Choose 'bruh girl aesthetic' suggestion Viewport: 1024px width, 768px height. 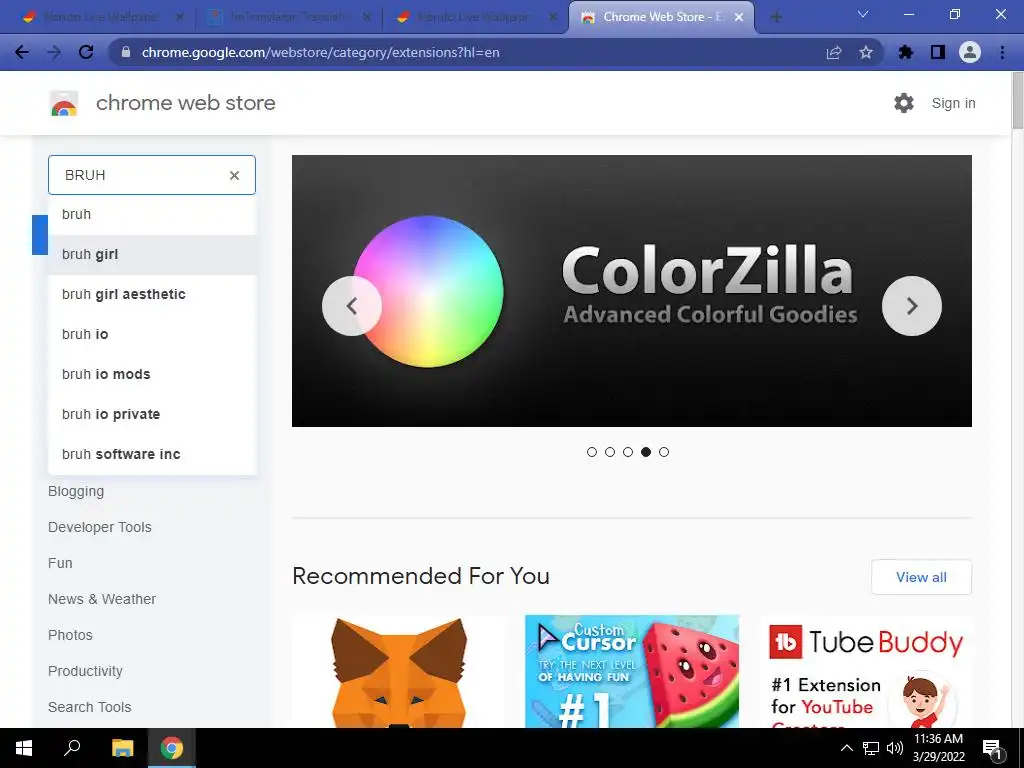pyautogui.click(x=152, y=295)
